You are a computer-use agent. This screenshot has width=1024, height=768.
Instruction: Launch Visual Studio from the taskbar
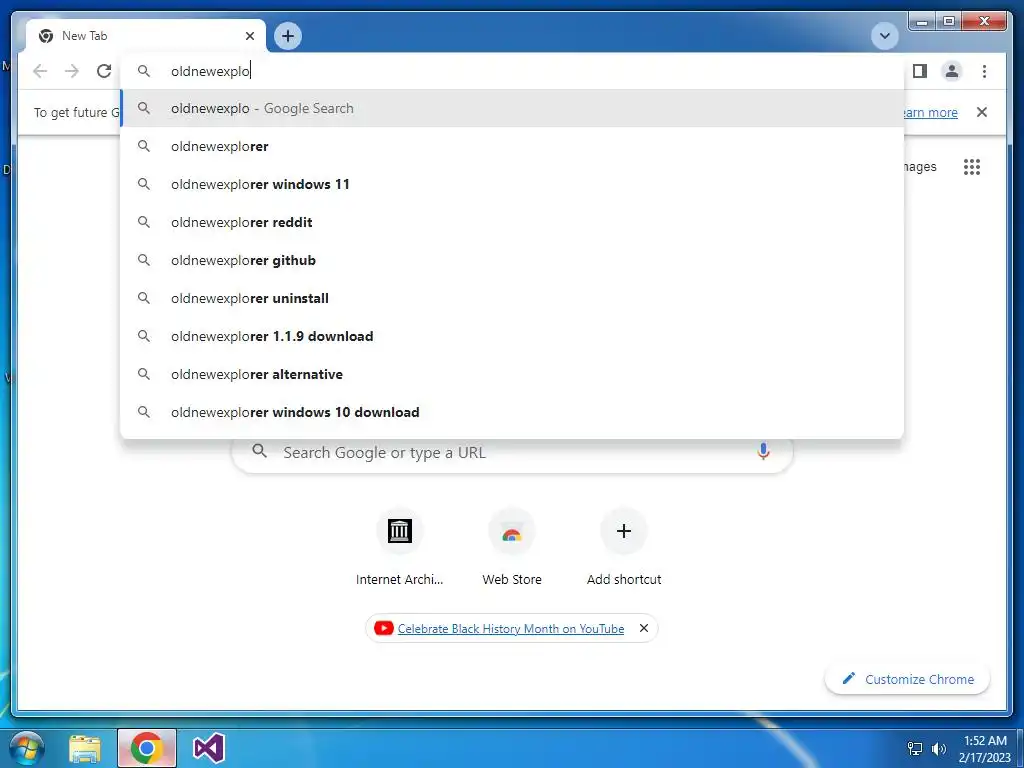pyautogui.click(x=209, y=748)
